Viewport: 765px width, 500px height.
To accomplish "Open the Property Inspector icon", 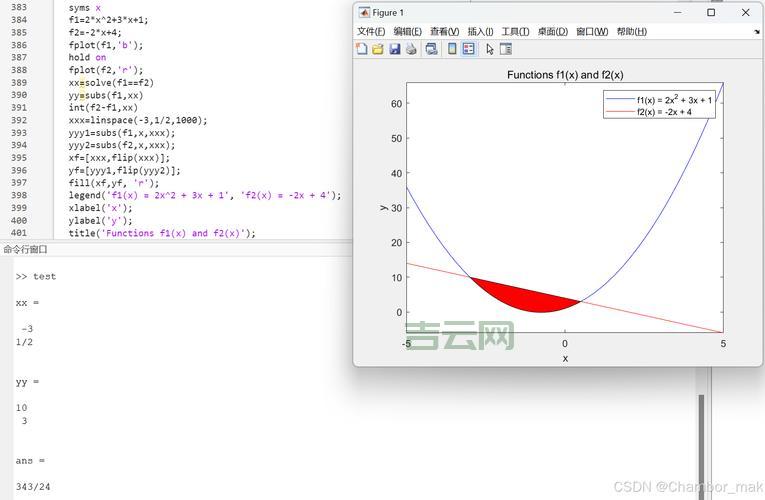I will (x=505, y=49).
